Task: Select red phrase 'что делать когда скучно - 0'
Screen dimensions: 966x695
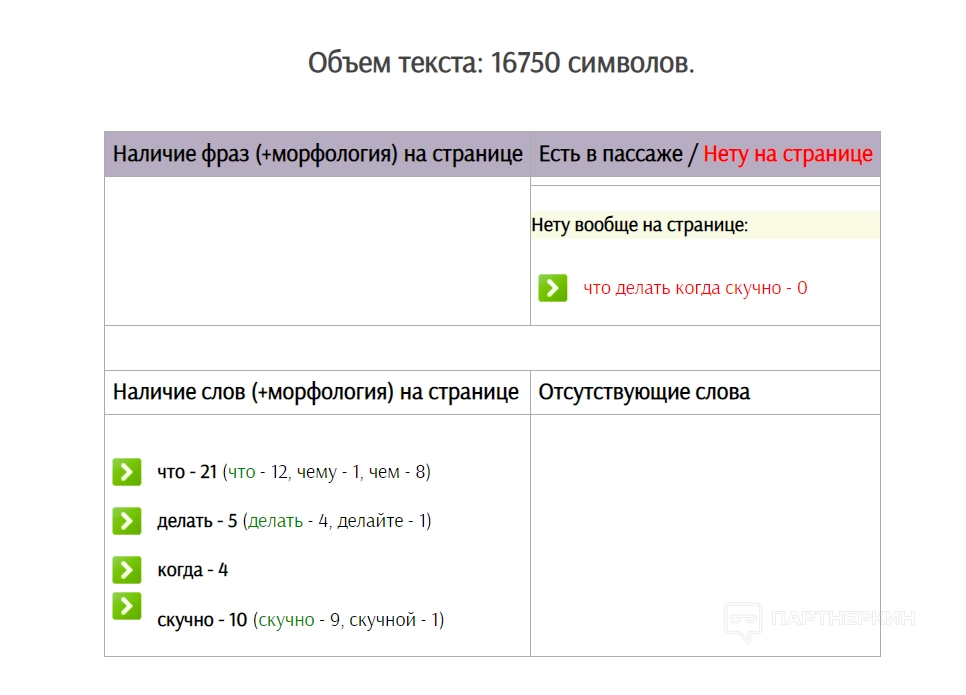Action: click(x=695, y=288)
